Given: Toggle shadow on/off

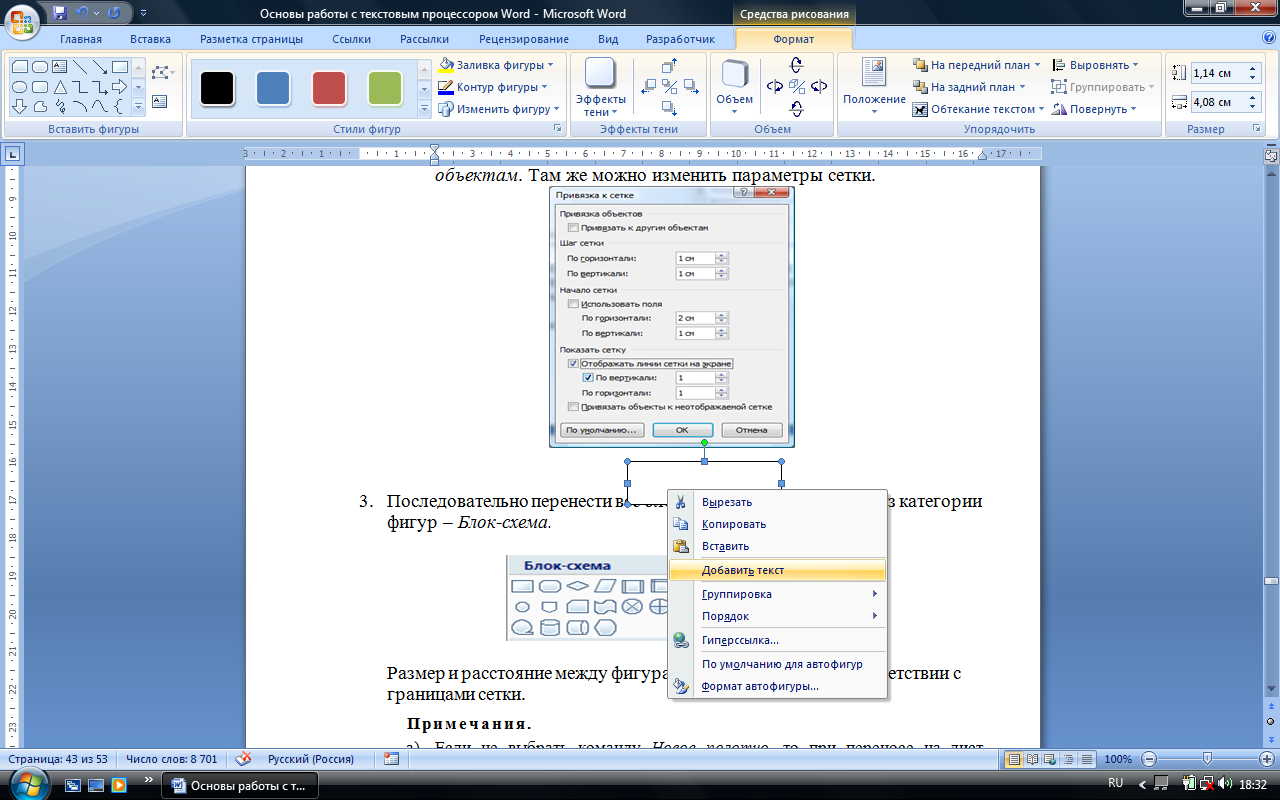Looking at the screenshot, I should (669, 86).
